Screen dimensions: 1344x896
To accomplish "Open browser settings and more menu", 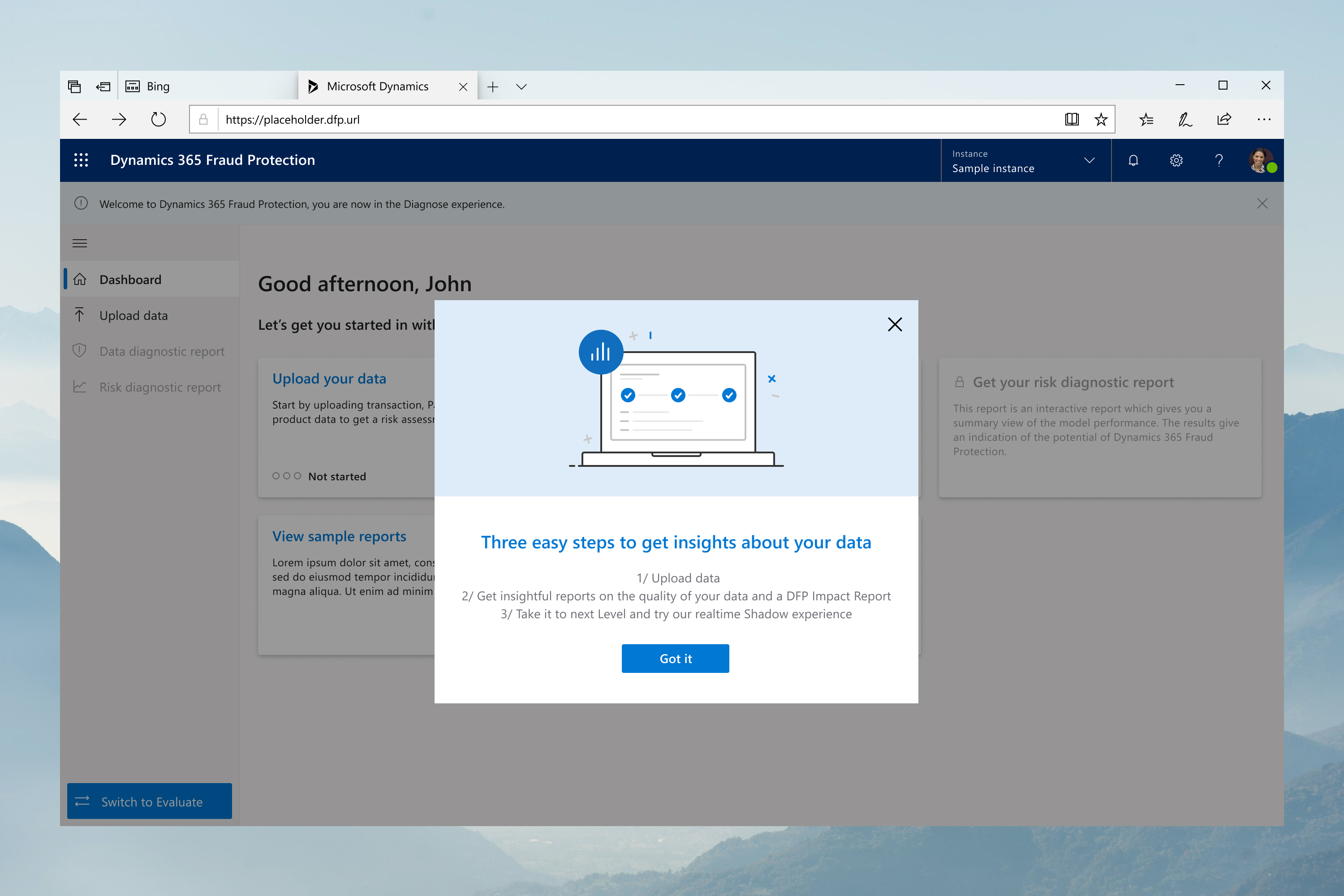I will (x=1264, y=120).
